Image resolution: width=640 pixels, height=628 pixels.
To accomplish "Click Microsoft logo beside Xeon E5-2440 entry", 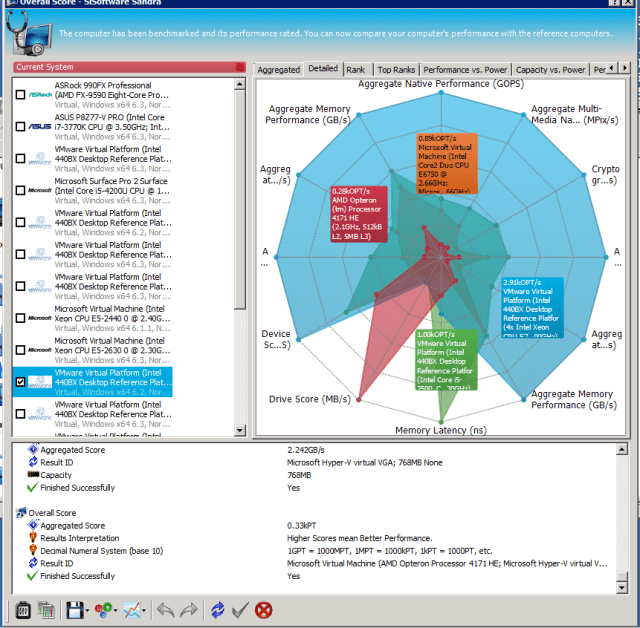I will [x=40, y=318].
